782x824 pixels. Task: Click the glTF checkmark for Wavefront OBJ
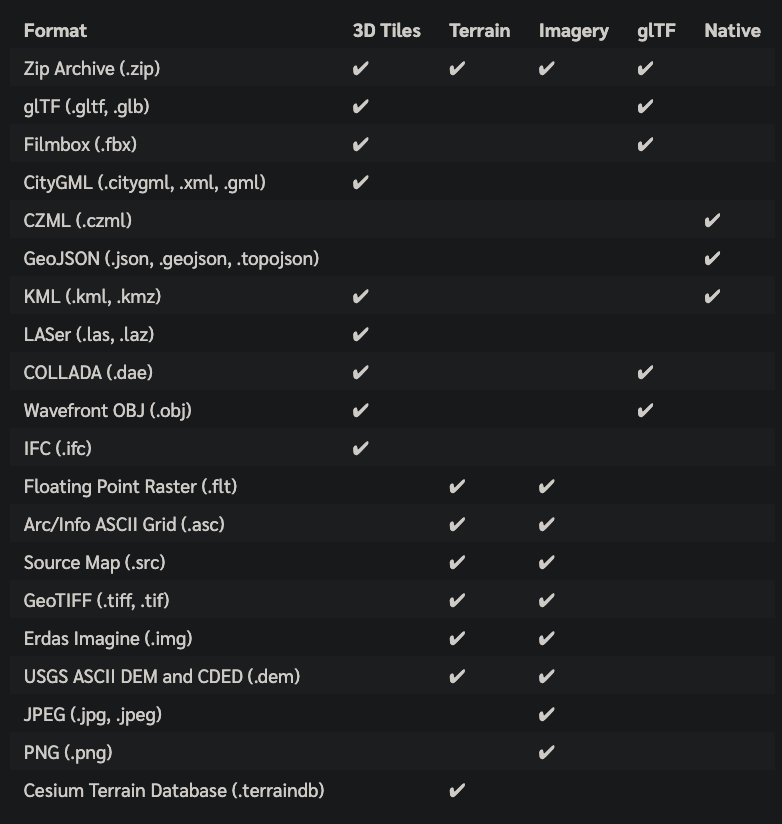point(645,410)
